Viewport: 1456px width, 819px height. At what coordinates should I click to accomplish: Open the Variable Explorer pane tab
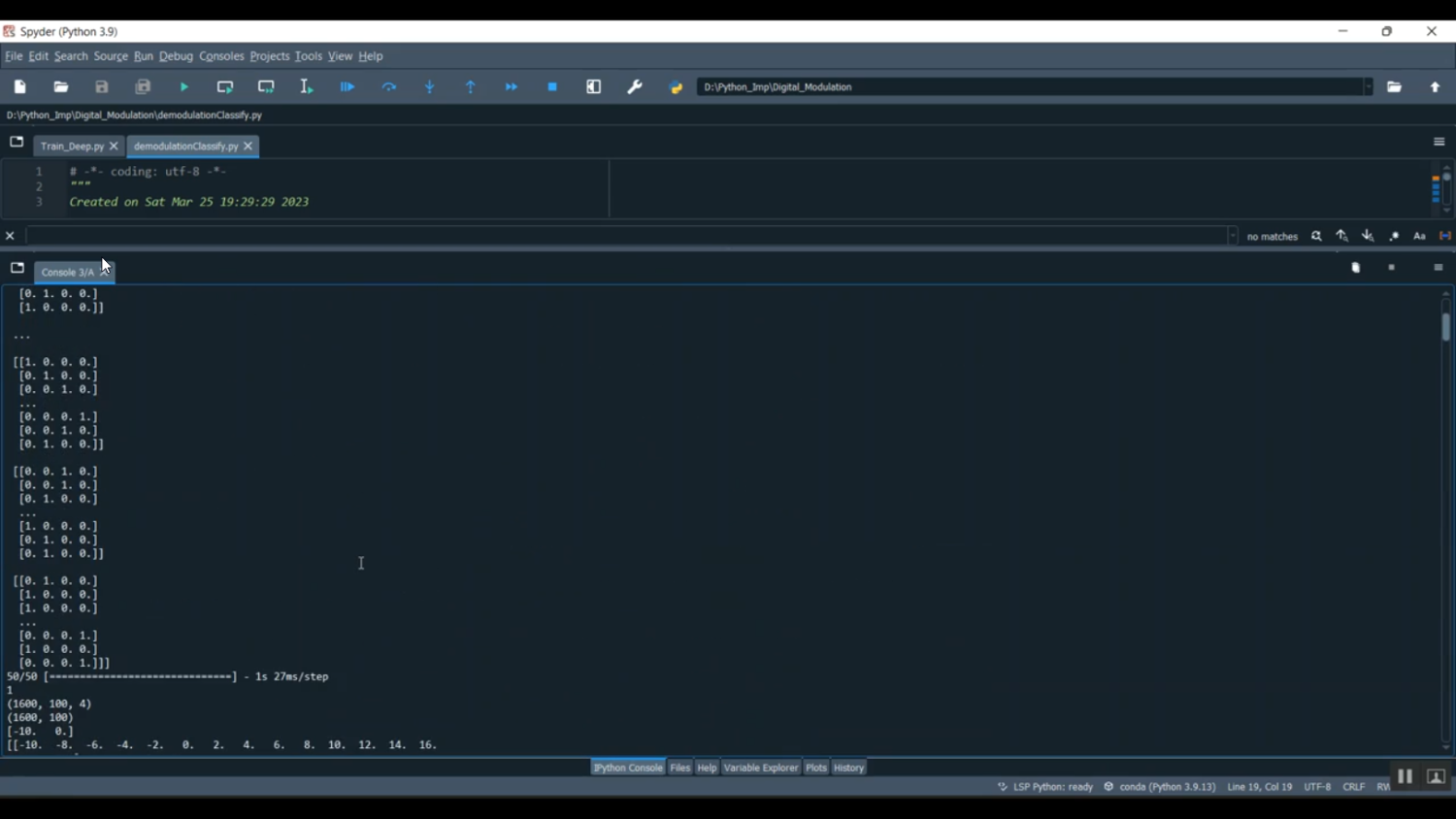(x=760, y=768)
